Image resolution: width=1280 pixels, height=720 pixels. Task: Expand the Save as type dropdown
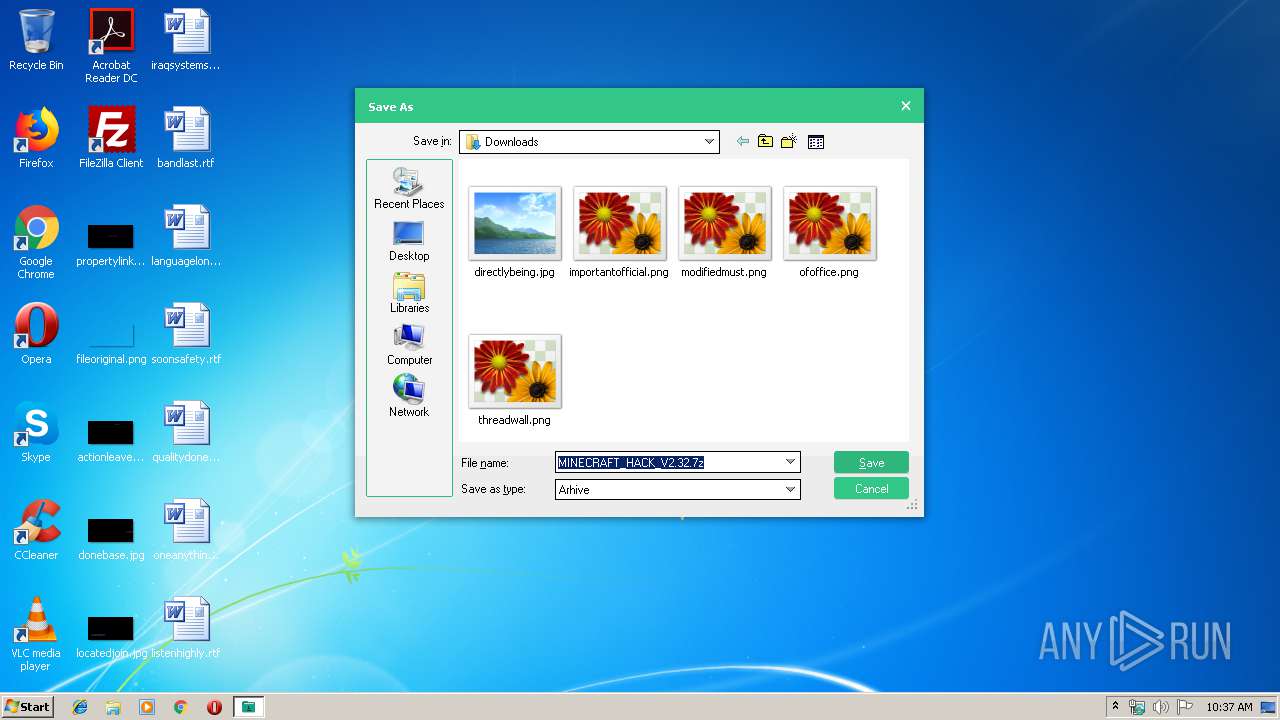(790, 490)
